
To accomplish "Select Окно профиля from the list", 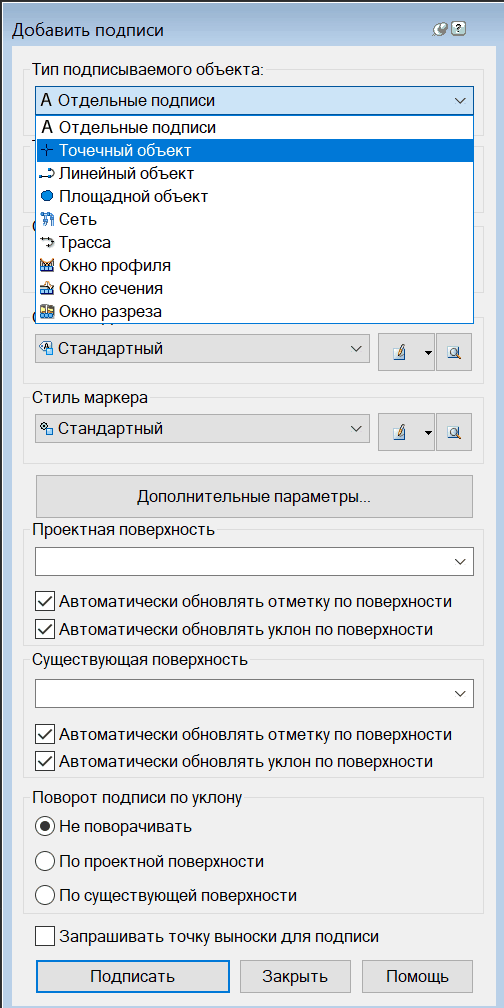I will (x=255, y=266).
